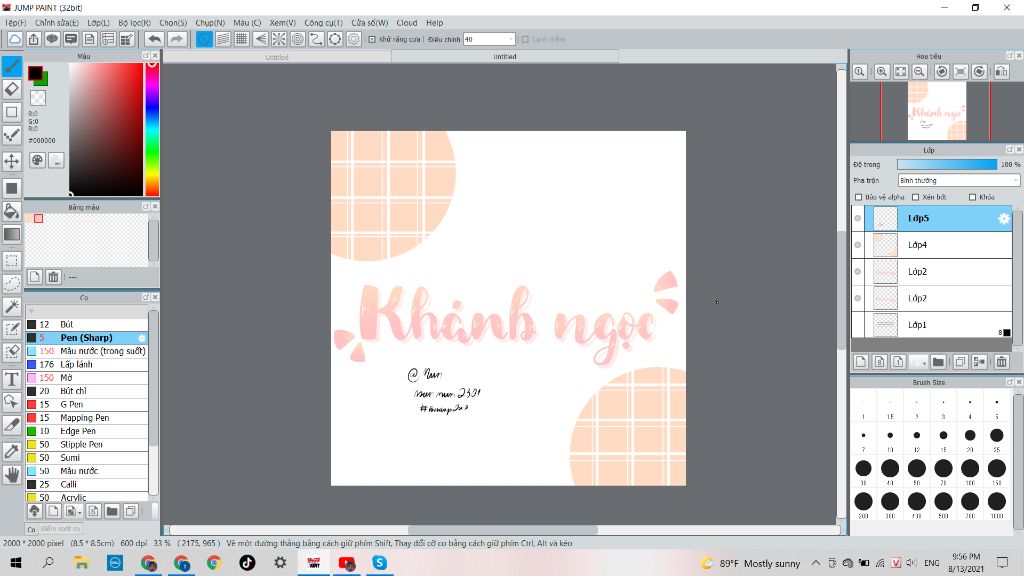The width and height of the screenshot is (1024, 576).
Task: Open Windows Start menu
Action: [x=16, y=563]
